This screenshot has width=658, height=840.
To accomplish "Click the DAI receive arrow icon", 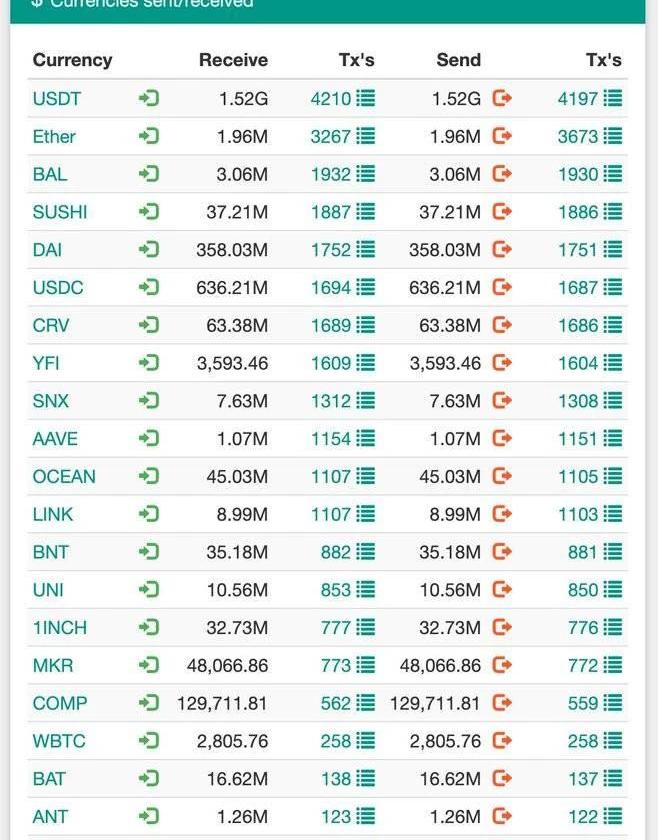I will (x=149, y=250).
